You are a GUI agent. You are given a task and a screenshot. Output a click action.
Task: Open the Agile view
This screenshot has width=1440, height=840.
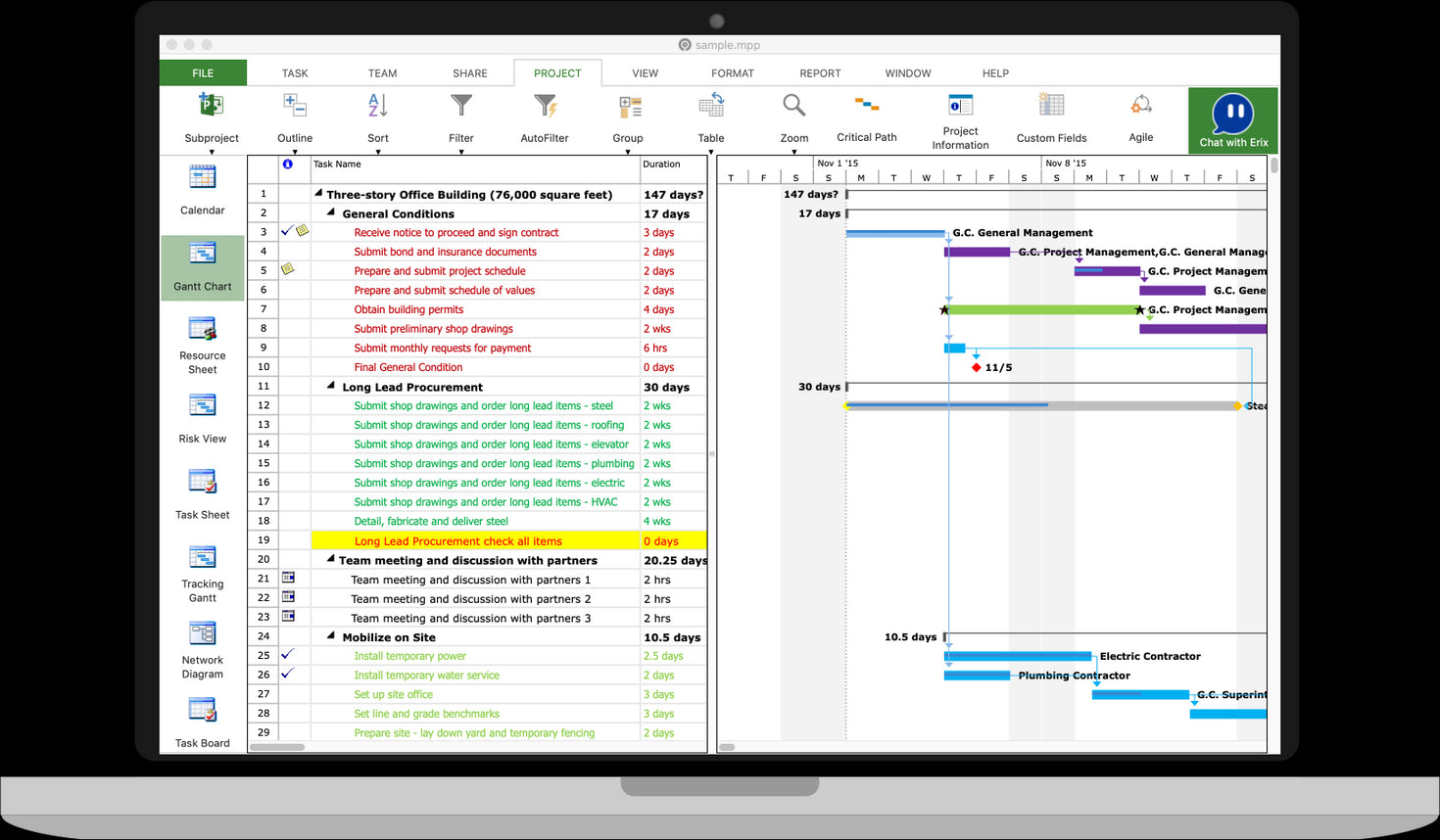(x=1139, y=117)
